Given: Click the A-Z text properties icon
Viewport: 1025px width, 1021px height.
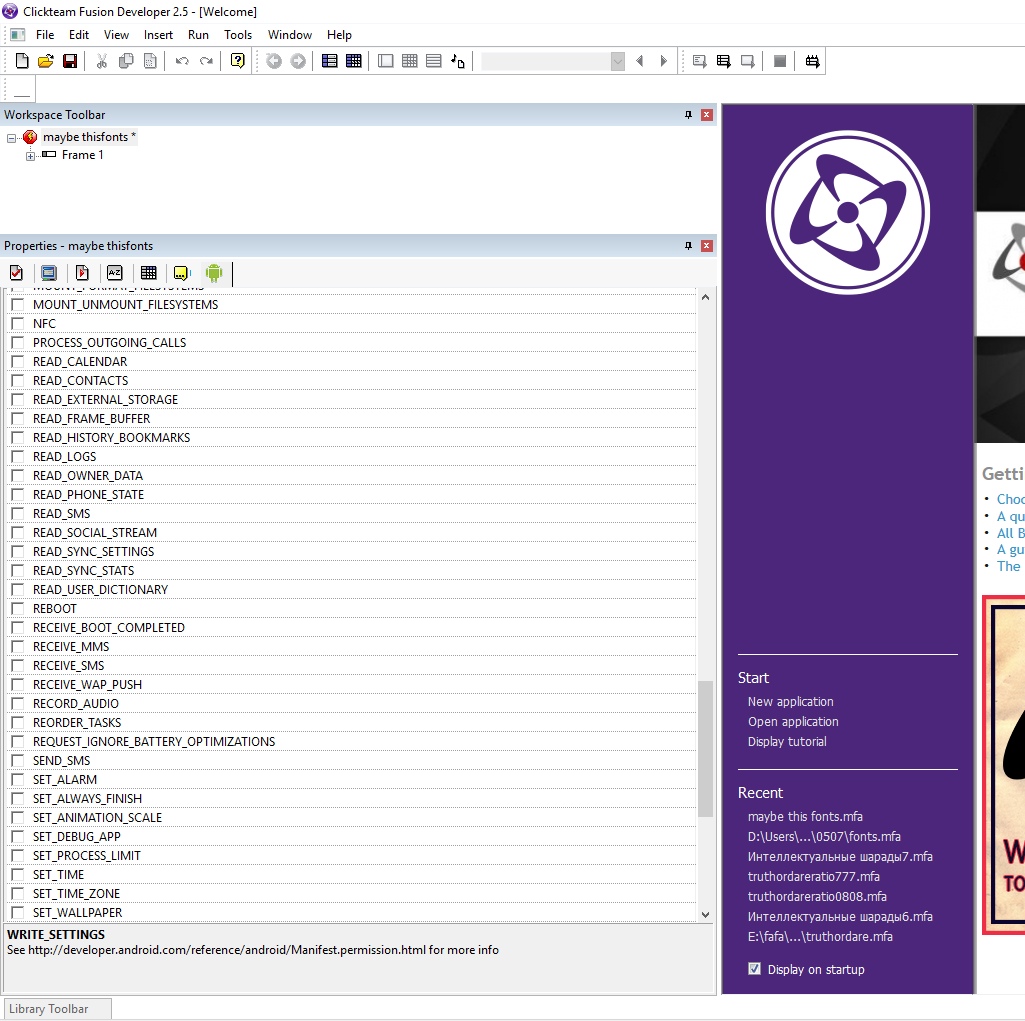Looking at the screenshot, I should coord(114,273).
